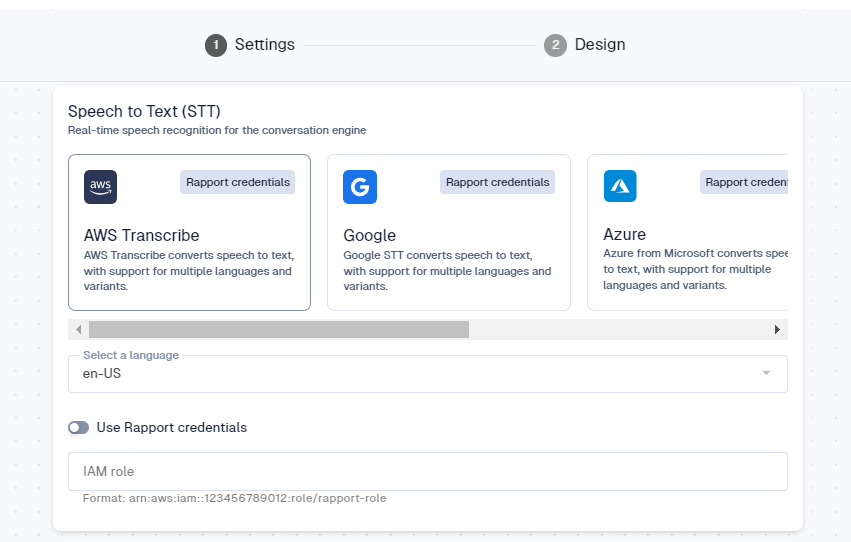Click the AWS logo icon
The height and width of the screenshot is (542, 851).
point(100,186)
